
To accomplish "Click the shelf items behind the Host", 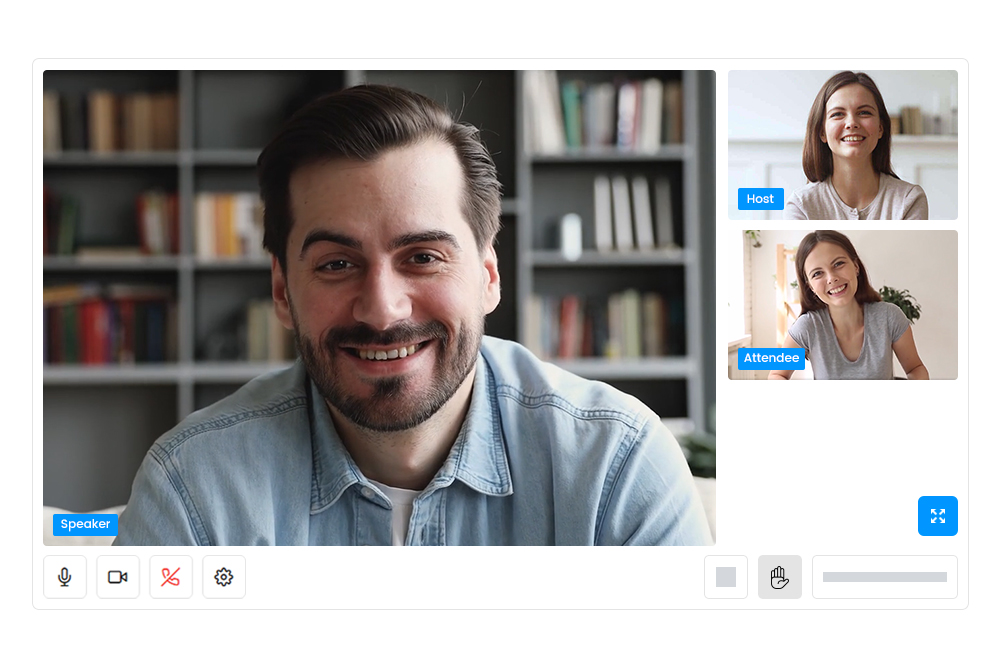I will [915, 120].
